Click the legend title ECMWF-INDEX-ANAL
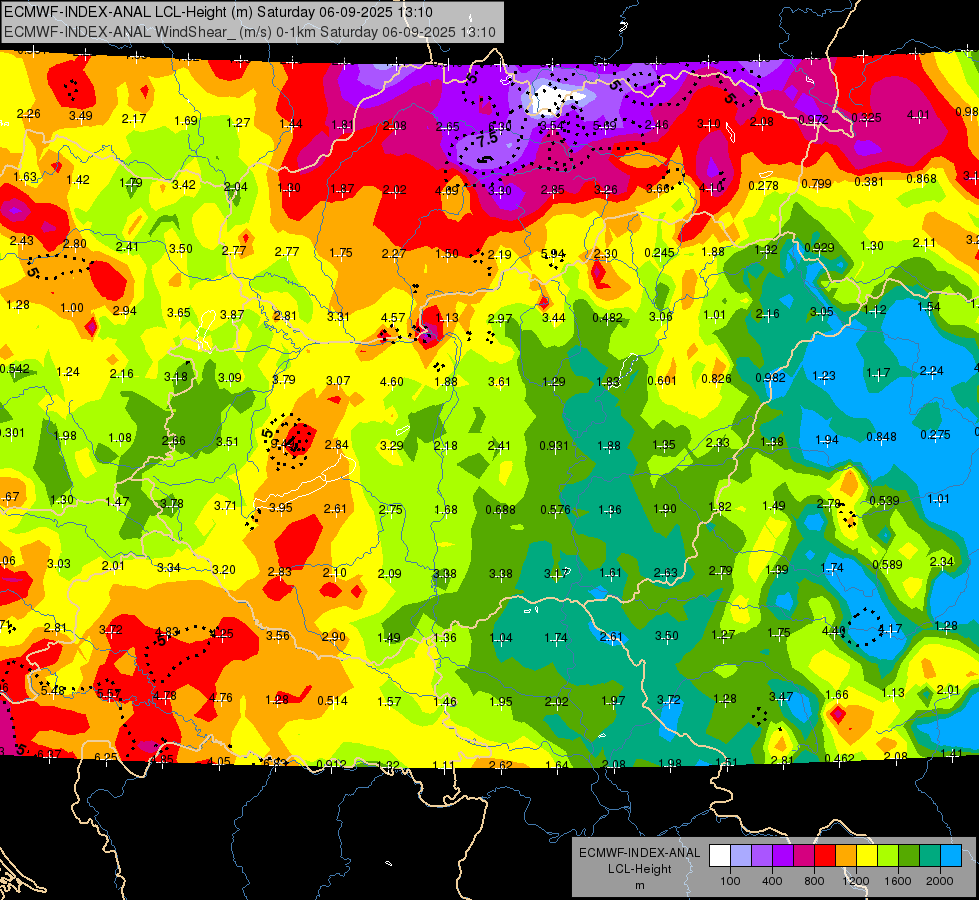Screen dimensions: 979x900 point(639,853)
